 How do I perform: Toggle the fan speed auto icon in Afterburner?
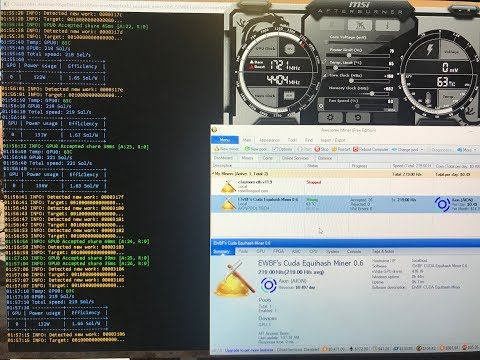tap(321, 106)
